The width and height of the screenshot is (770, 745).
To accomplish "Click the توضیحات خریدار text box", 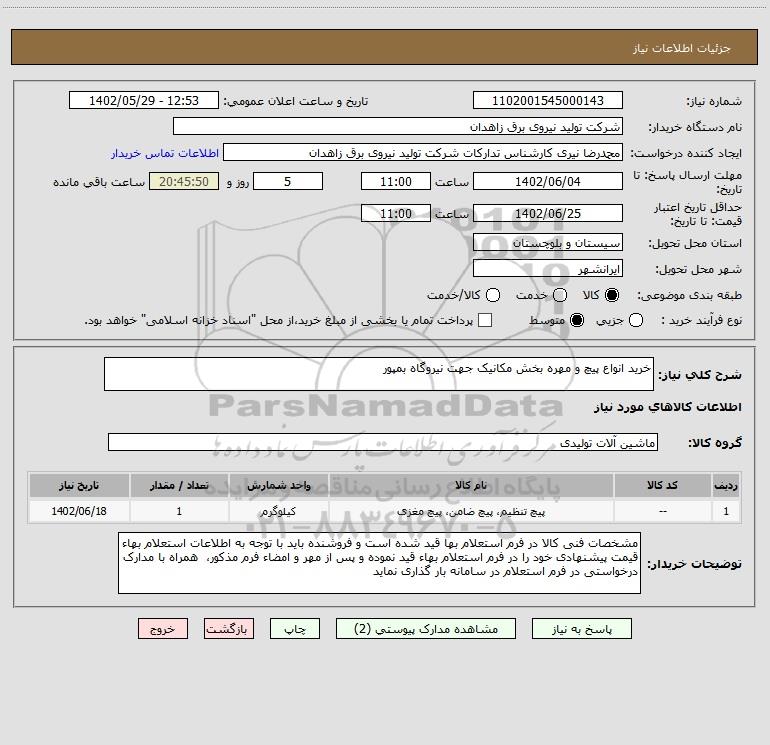I will click(379, 563).
